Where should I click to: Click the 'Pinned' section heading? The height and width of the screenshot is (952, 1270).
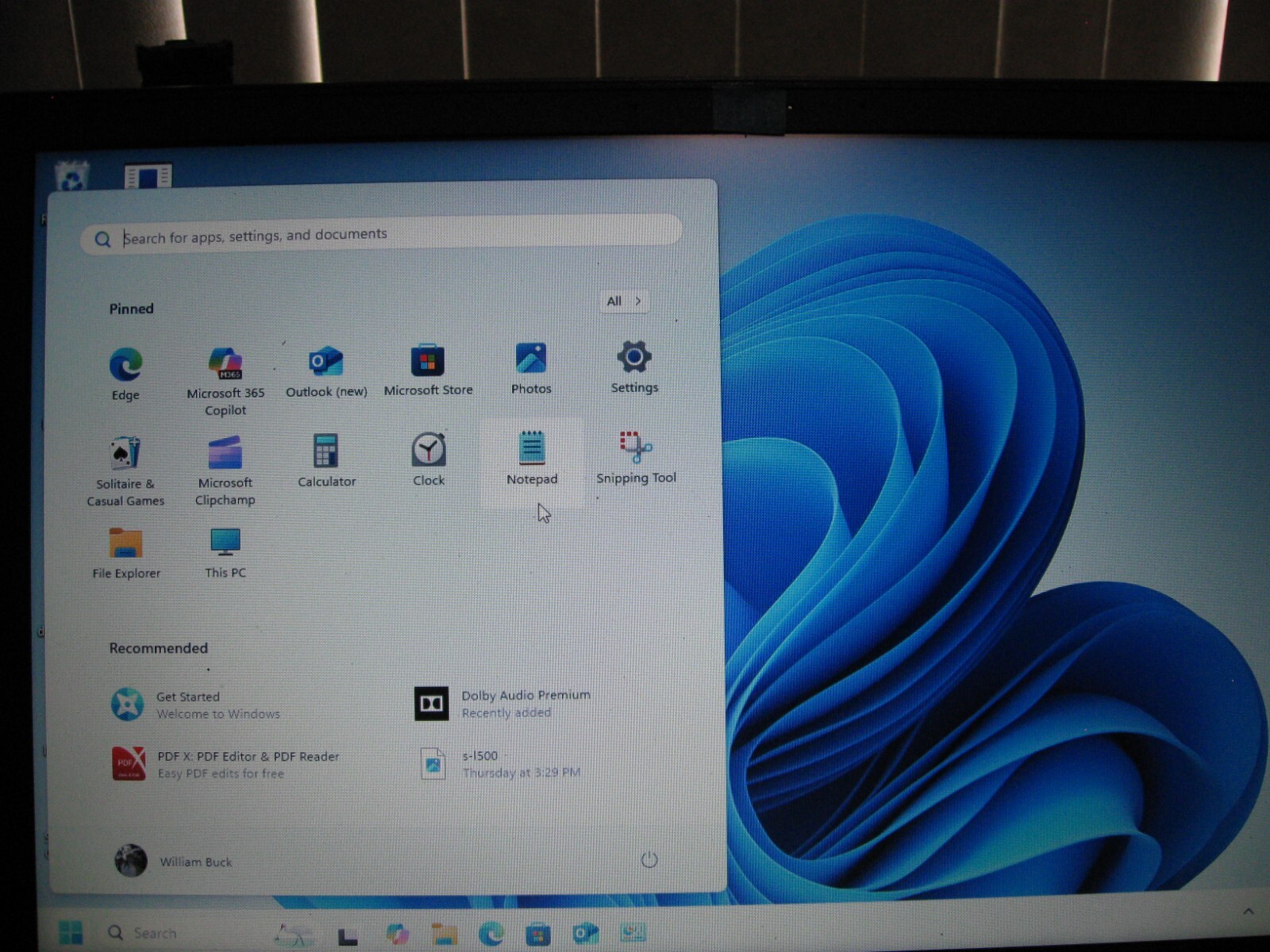coord(132,309)
